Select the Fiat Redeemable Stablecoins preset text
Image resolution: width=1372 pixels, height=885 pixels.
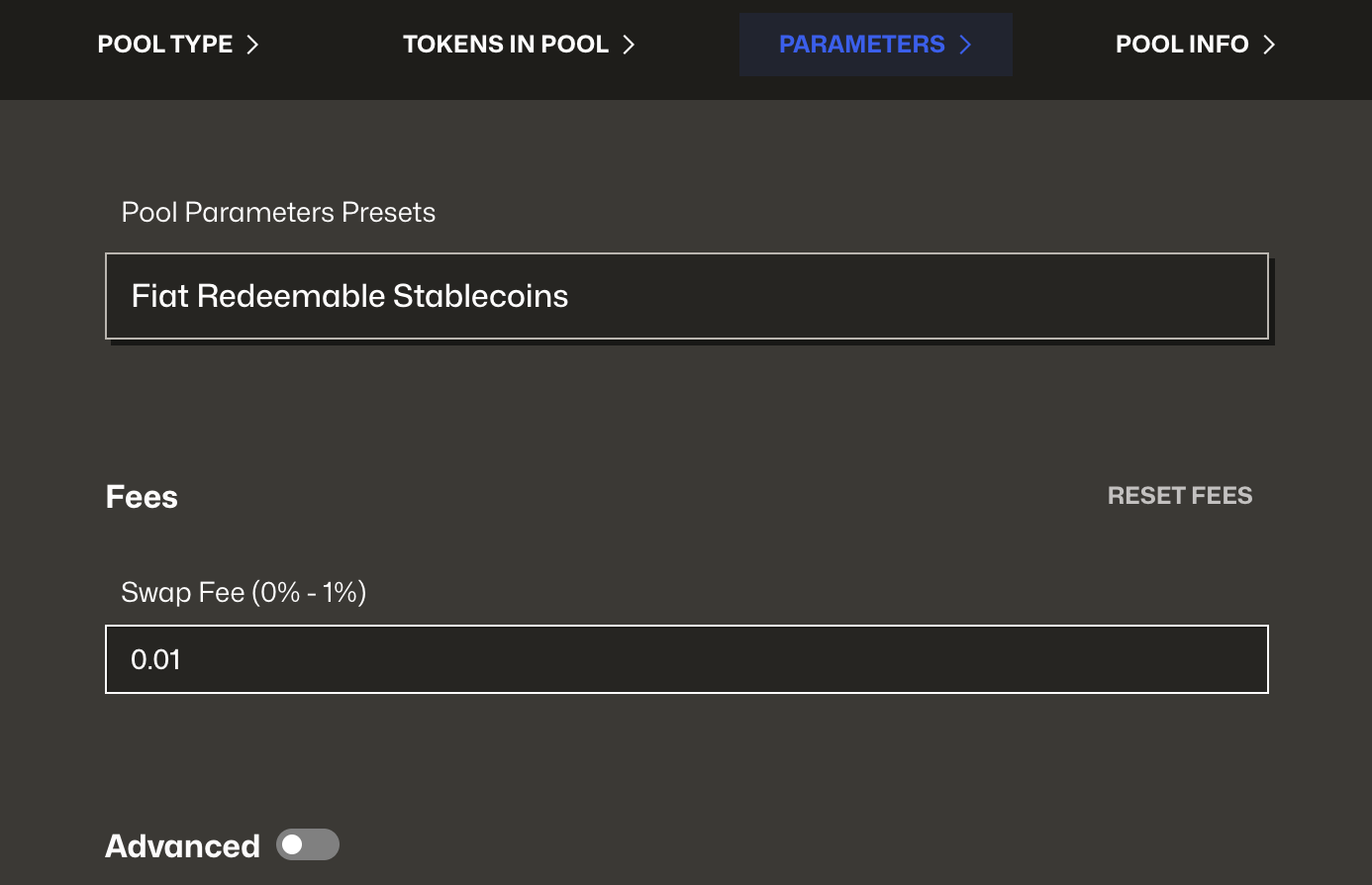(349, 296)
